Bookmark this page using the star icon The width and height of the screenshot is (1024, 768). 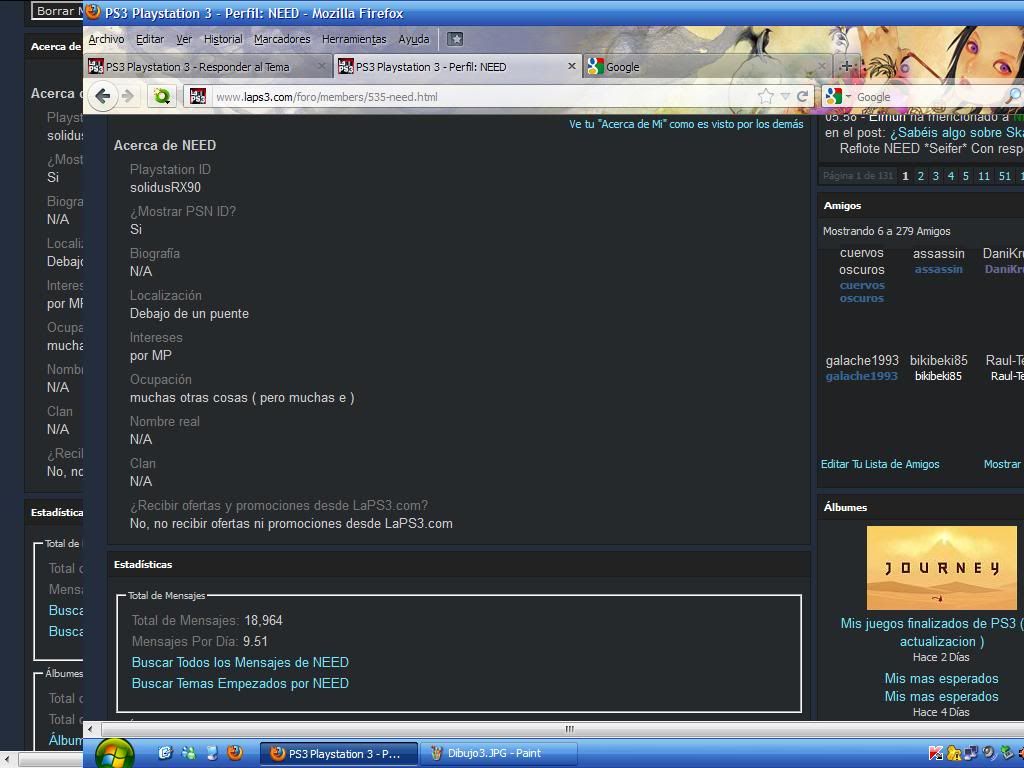(x=766, y=97)
